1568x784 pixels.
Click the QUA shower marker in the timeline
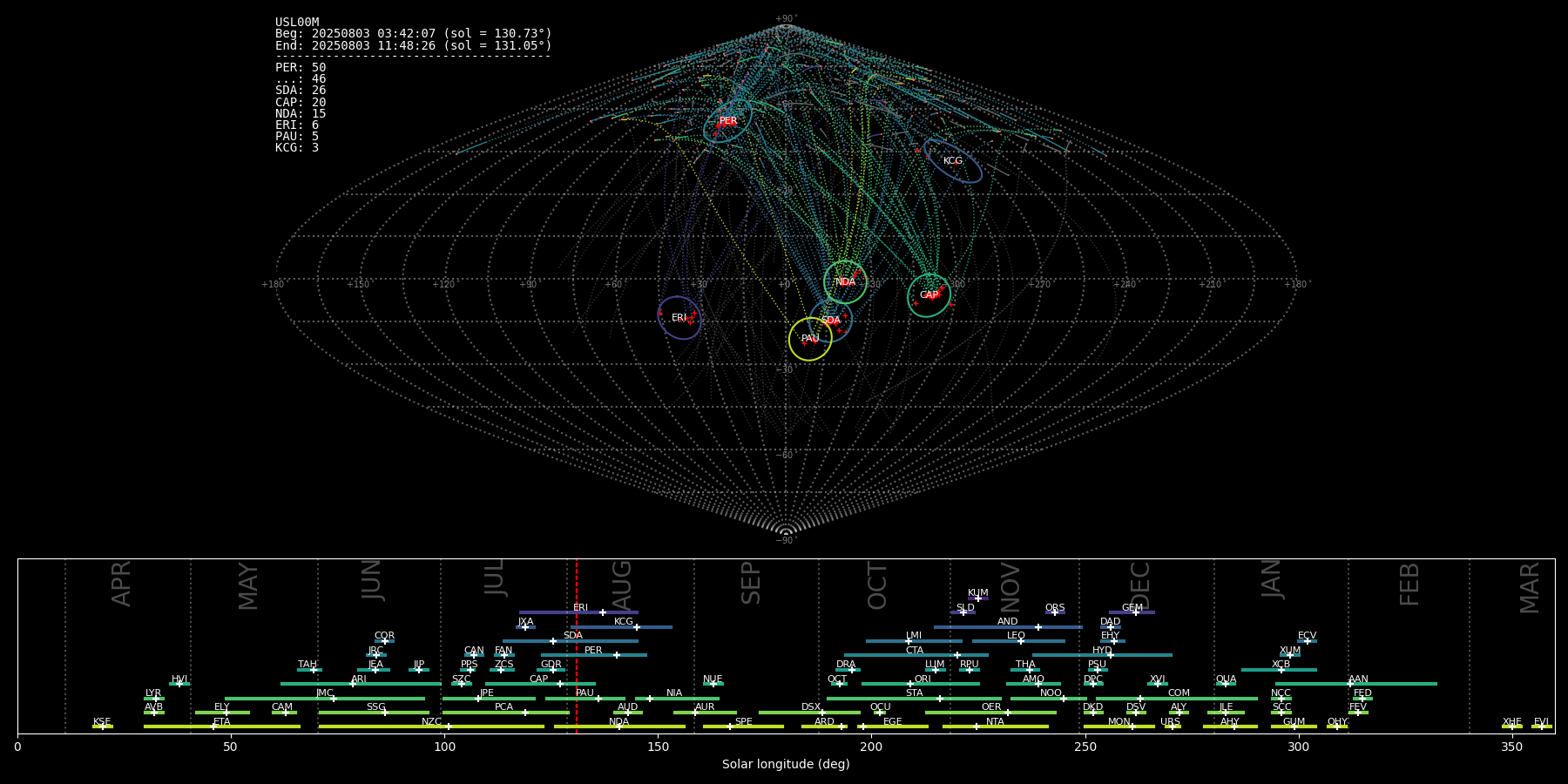coord(1226,684)
